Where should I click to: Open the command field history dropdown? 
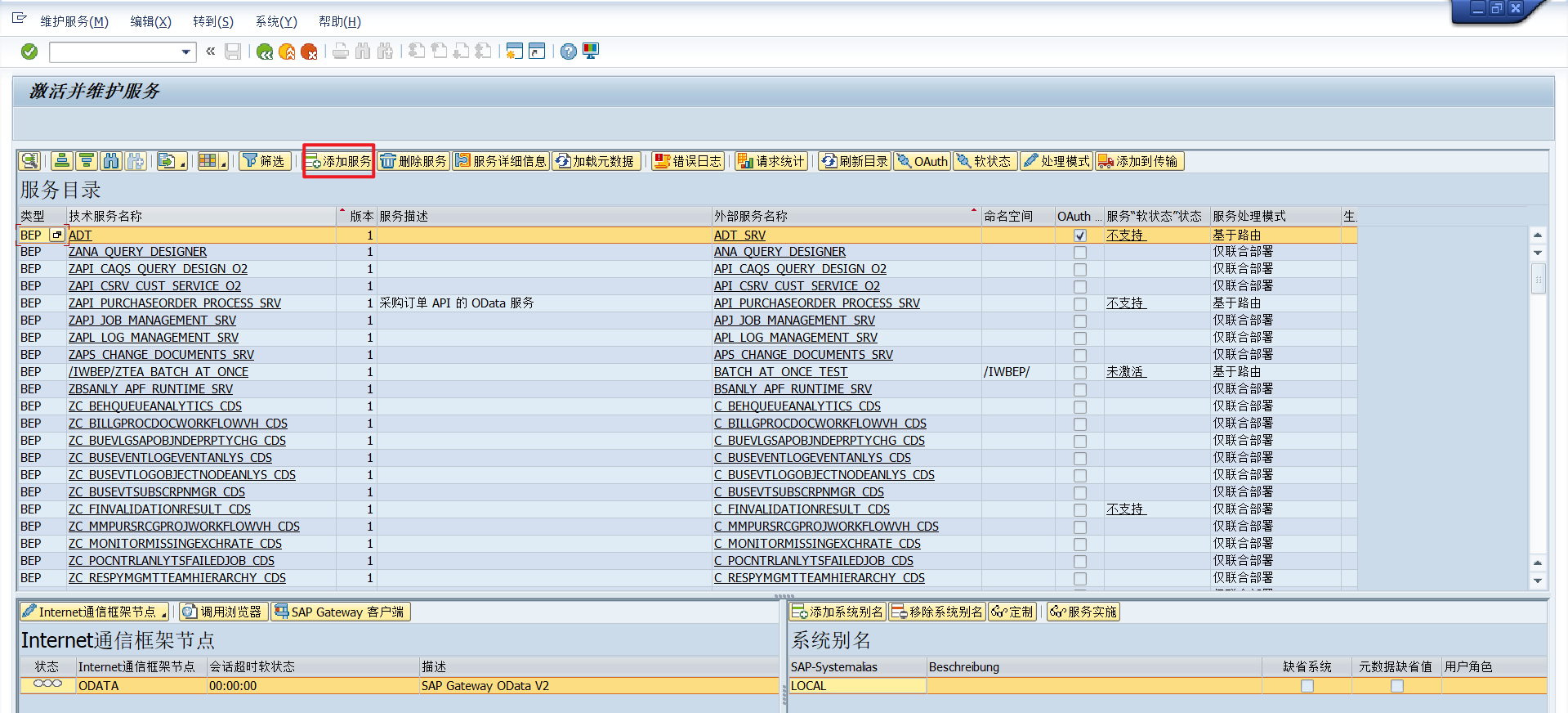point(186,52)
